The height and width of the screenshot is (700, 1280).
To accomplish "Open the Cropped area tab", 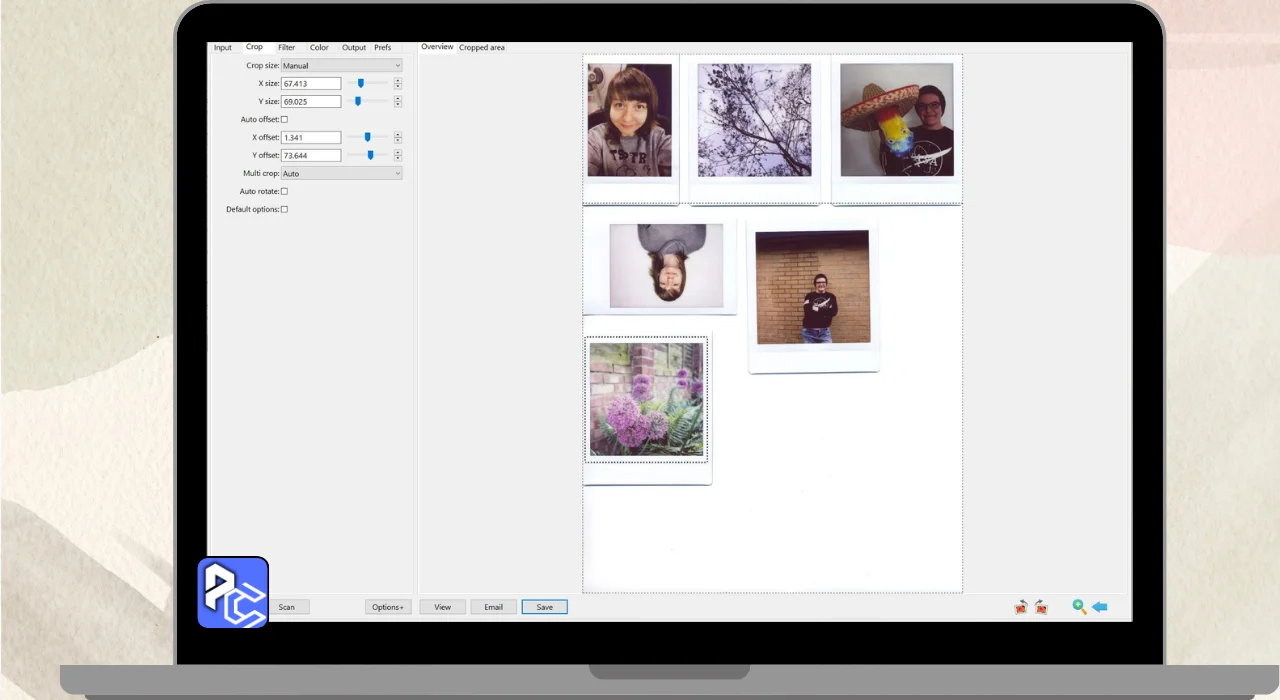I will tap(482, 48).
